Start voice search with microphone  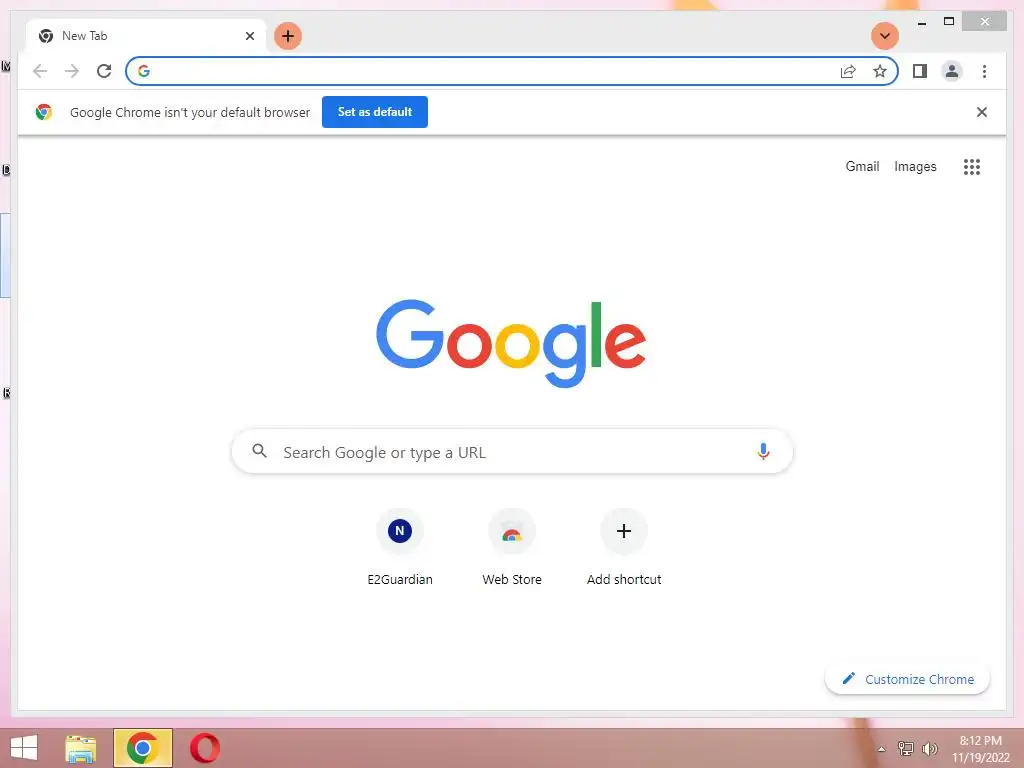763,451
